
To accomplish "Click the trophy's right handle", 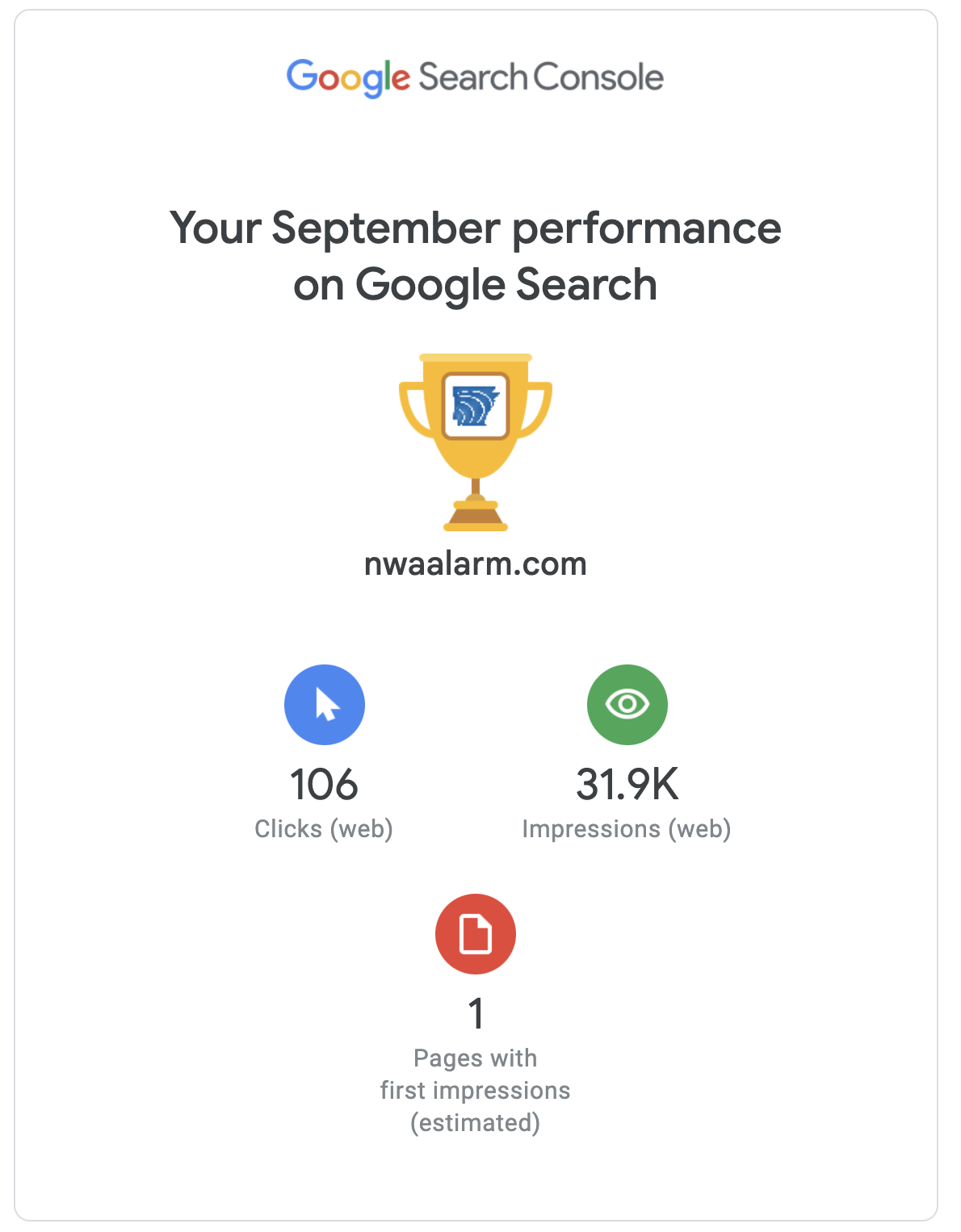I will (538, 409).
